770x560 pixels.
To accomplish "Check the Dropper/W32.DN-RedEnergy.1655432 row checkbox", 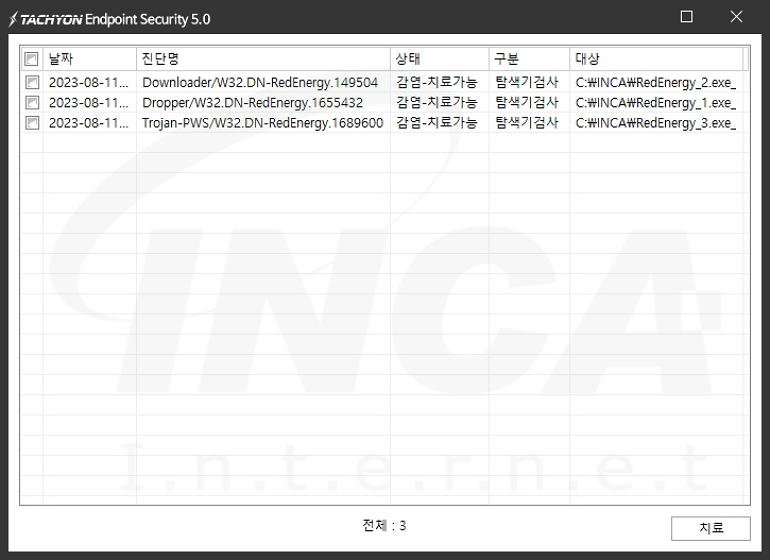I will point(32,102).
